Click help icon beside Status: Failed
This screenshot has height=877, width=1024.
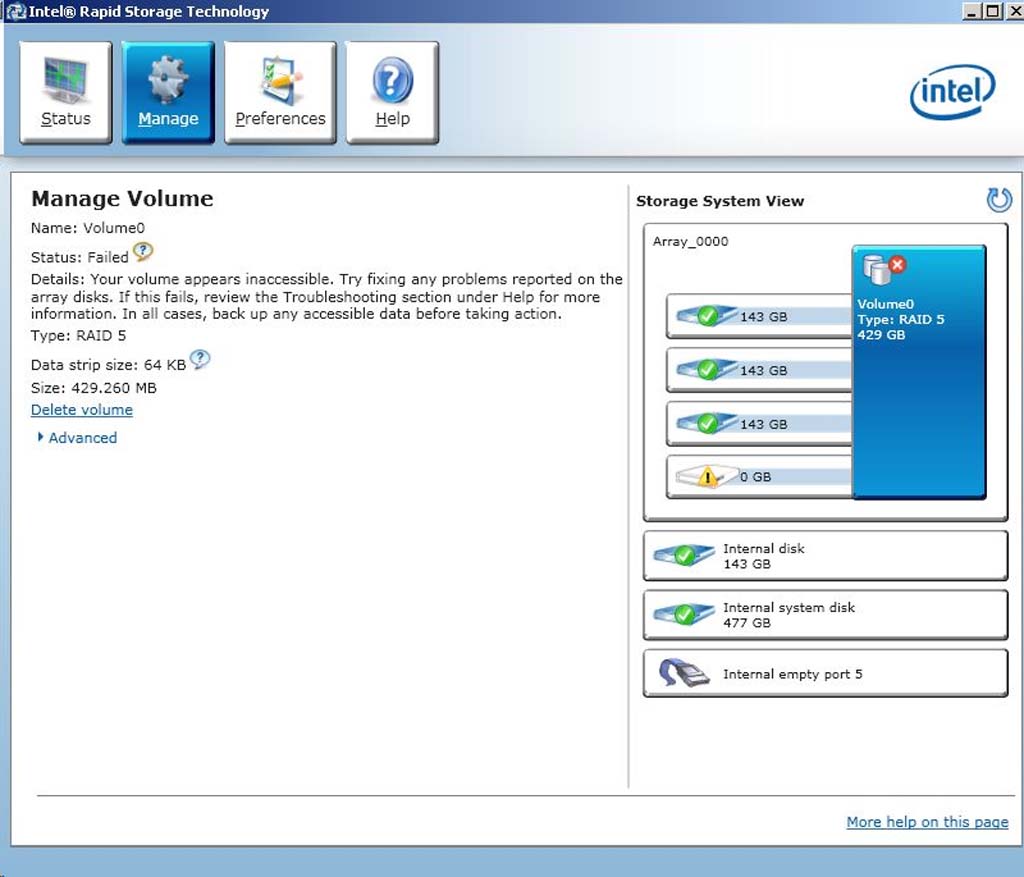(x=143, y=251)
